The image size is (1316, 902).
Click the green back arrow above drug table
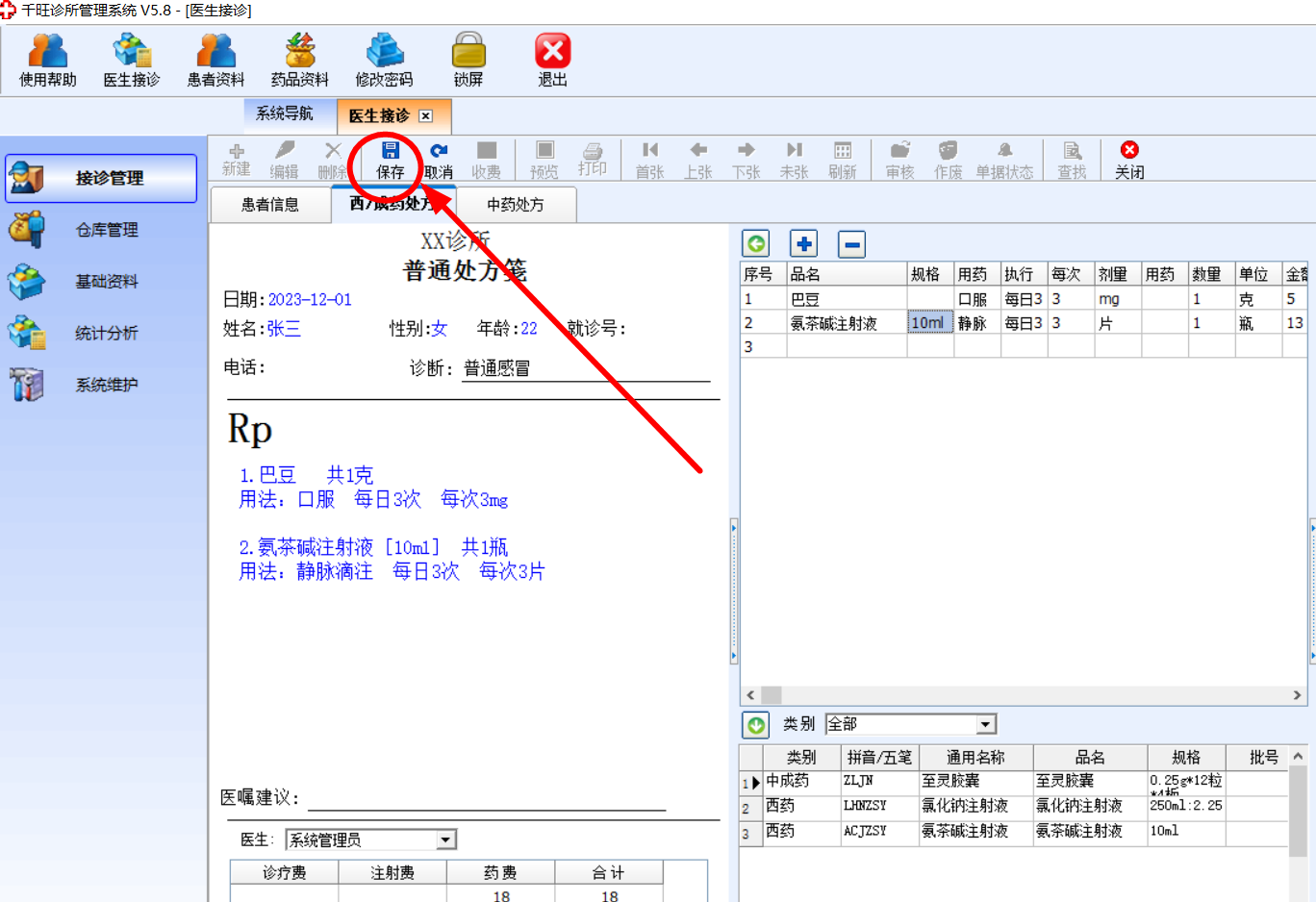[756, 244]
